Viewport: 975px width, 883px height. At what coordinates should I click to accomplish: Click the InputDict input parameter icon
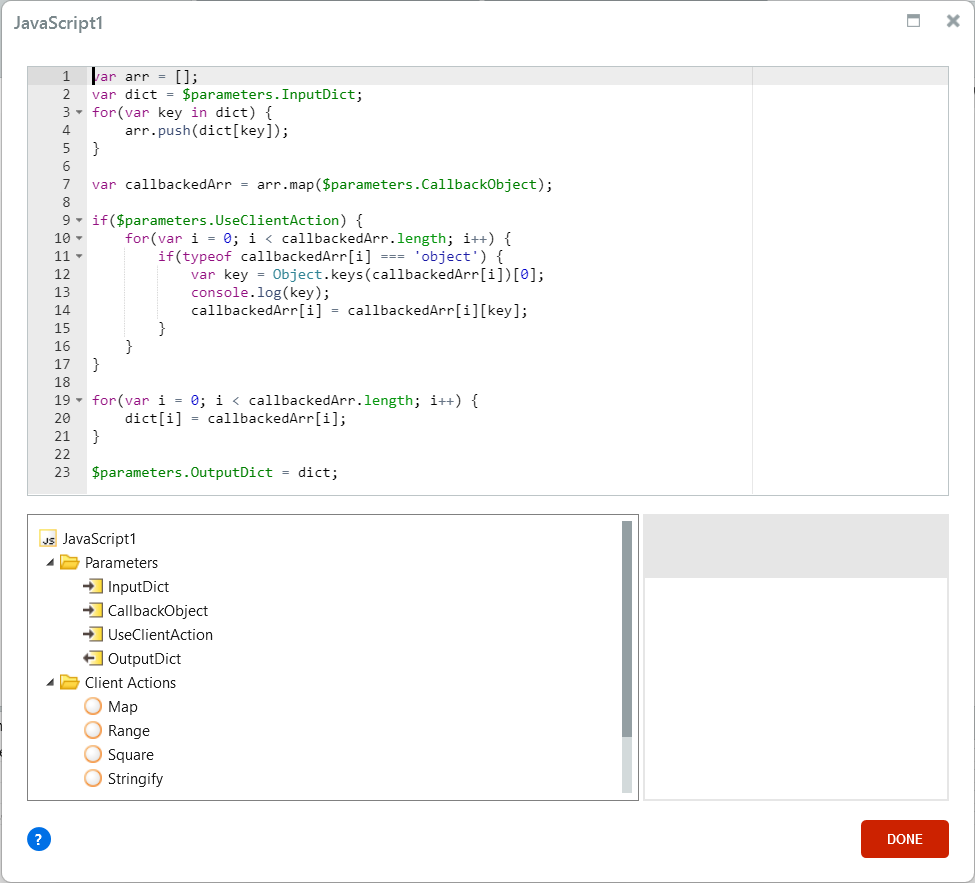pyautogui.click(x=93, y=586)
